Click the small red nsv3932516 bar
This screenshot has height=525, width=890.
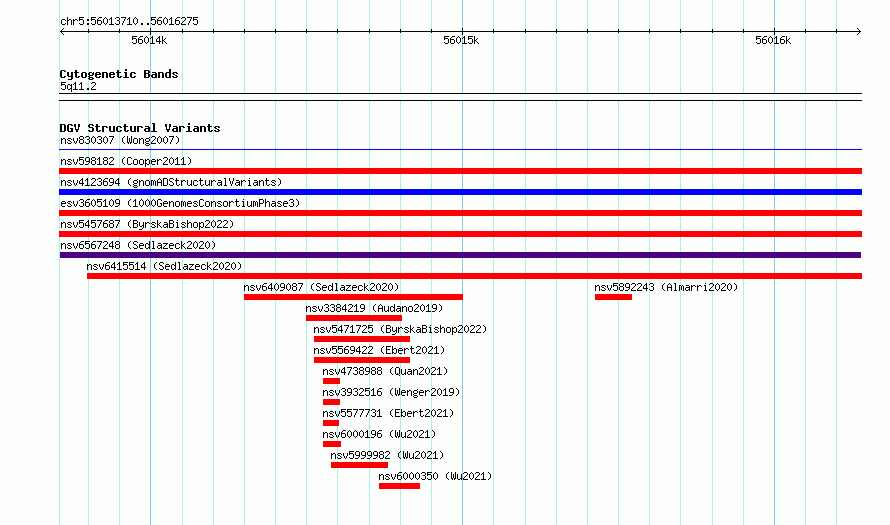point(331,402)
